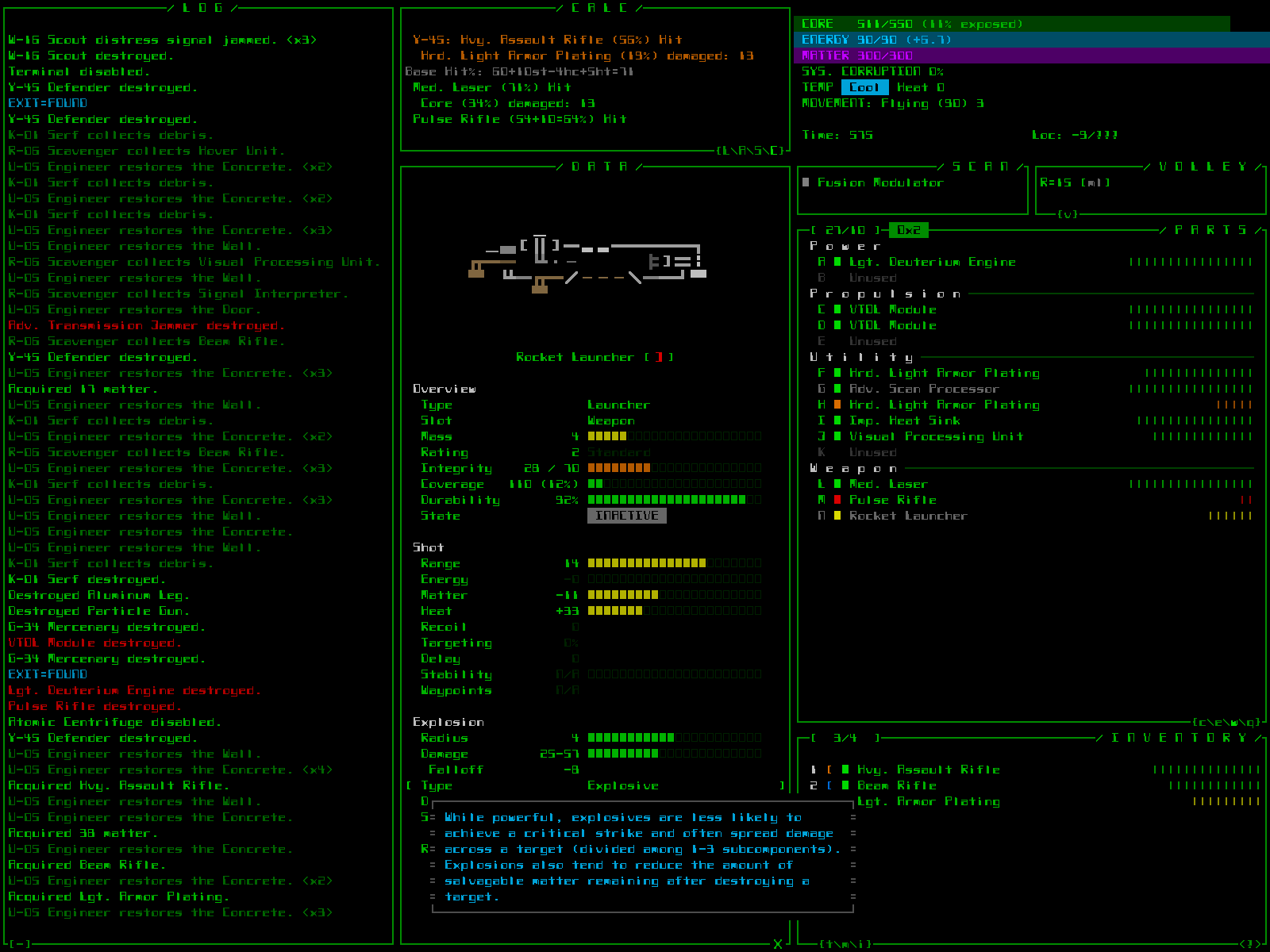1270x952 pixels.
Task: Click the Beam Rifle inventory icon
Action: pyautogui.click(x=845, y=785)
